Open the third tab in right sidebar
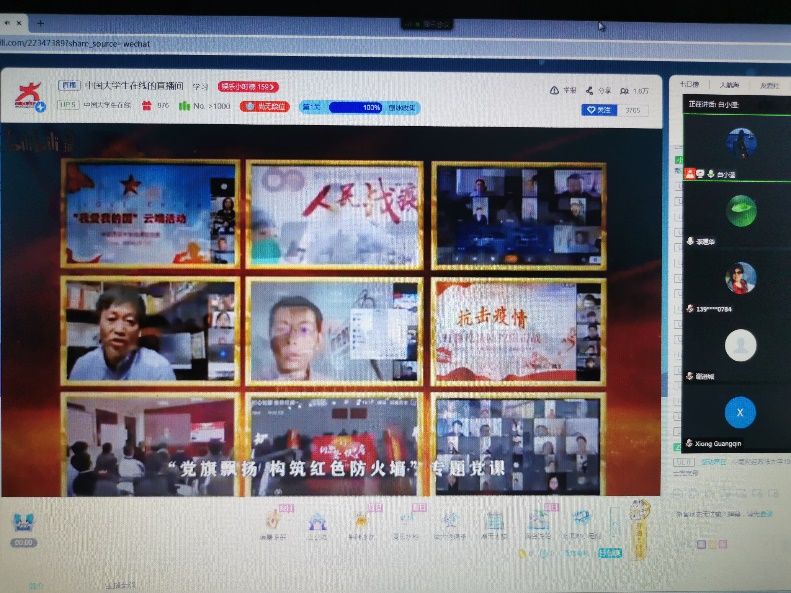Viewport: 791px width, 593px height. [769, 85]
